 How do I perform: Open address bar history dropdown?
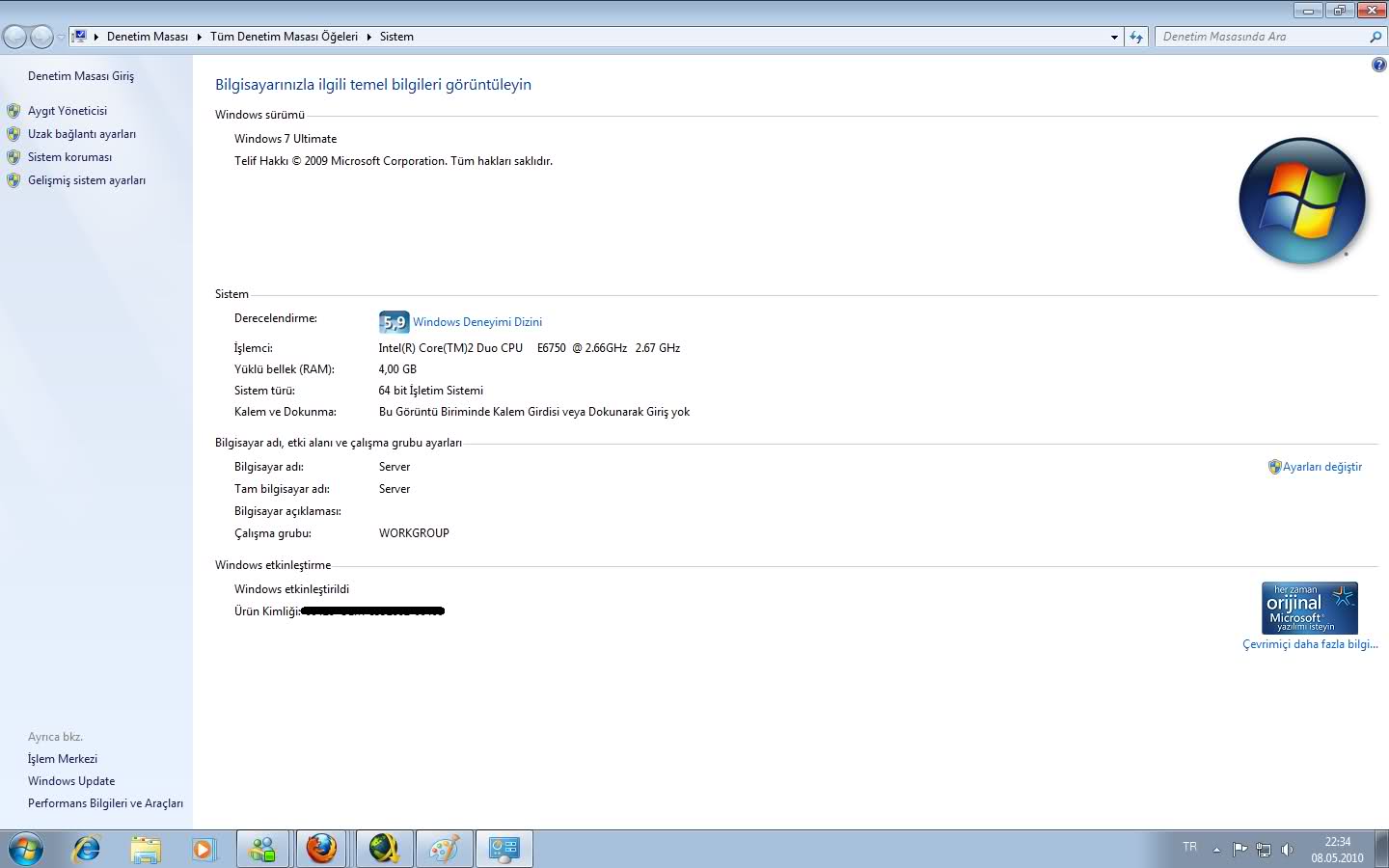pyautogui.click(x=1114, y=37)
